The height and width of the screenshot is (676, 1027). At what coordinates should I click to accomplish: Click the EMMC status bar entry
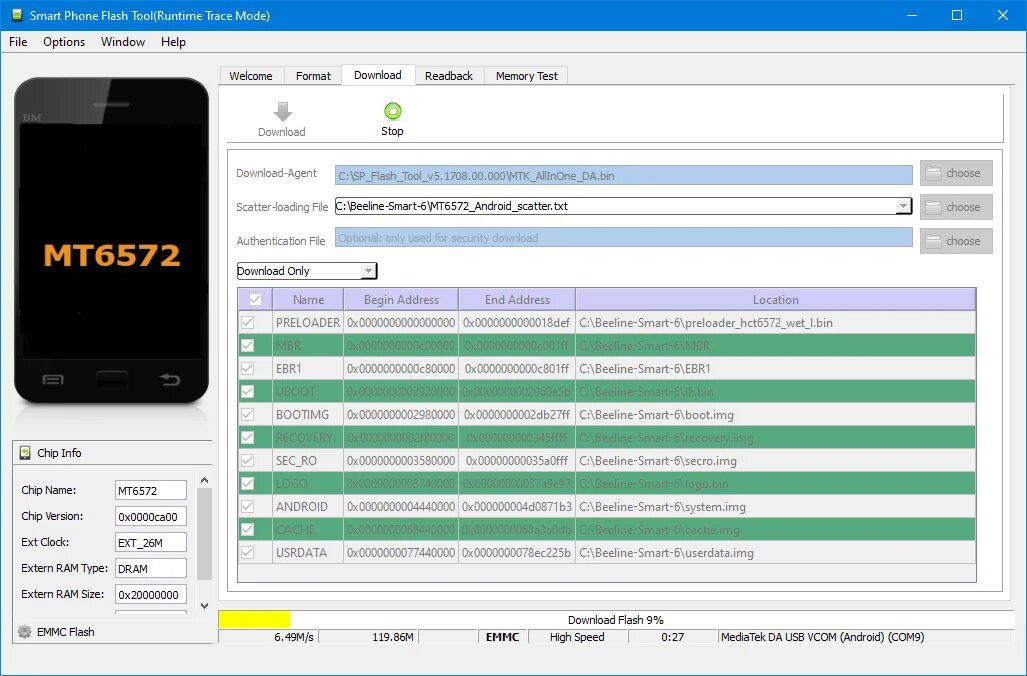(x=502, y=637)
